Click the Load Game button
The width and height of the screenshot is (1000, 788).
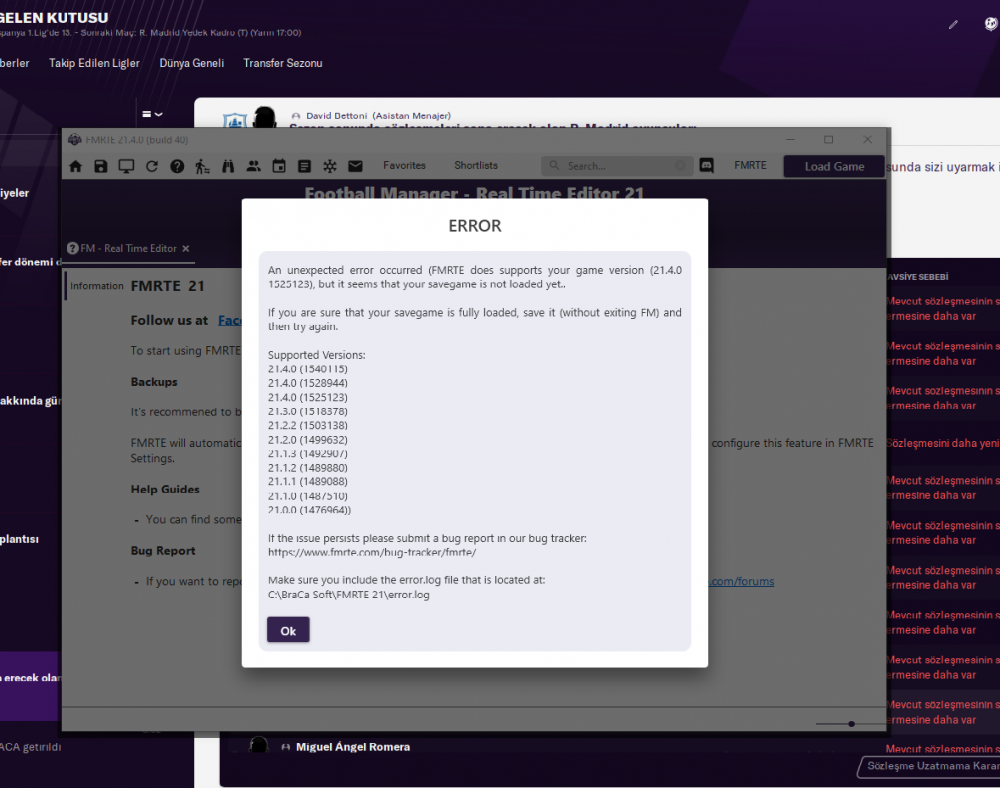click(x=834, y=166)
